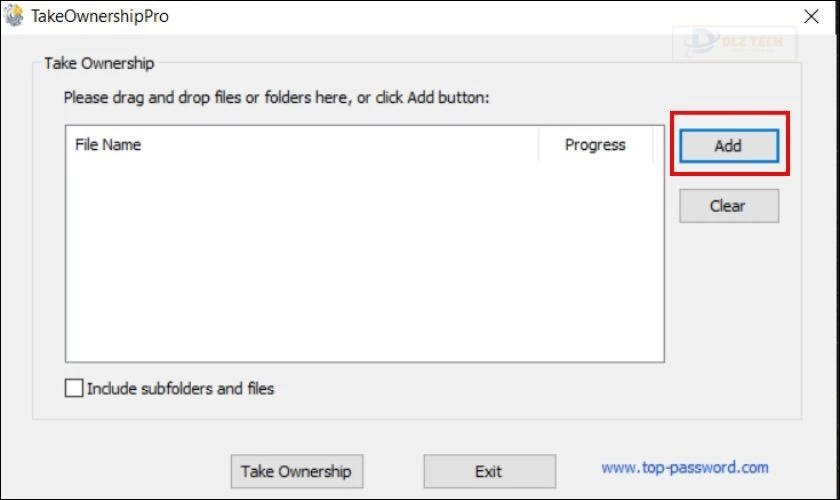840x500 pixels.
Task: Click the TakeOwnershipPro app icon in title bar
Action: click(x=13, y=16)
